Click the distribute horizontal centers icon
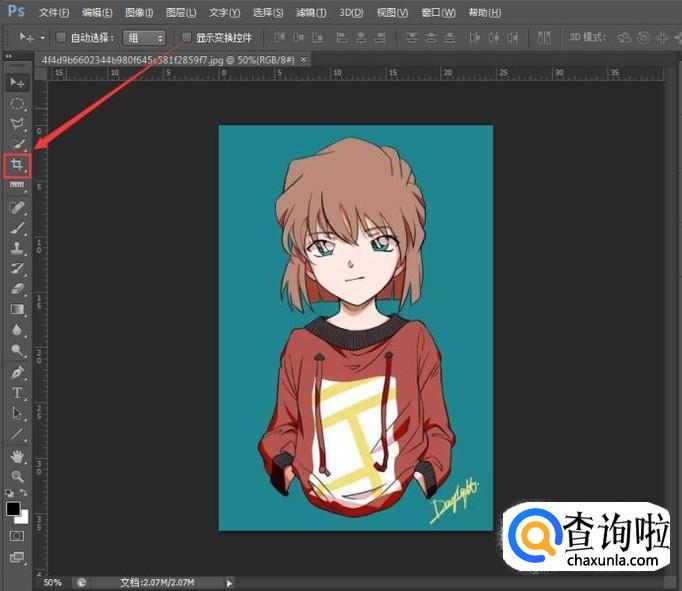 coord(494,38)
